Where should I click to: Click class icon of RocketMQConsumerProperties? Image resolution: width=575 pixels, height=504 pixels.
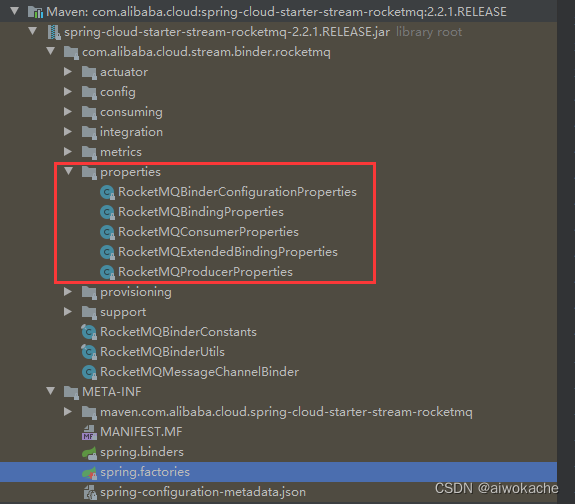(107, 233)
